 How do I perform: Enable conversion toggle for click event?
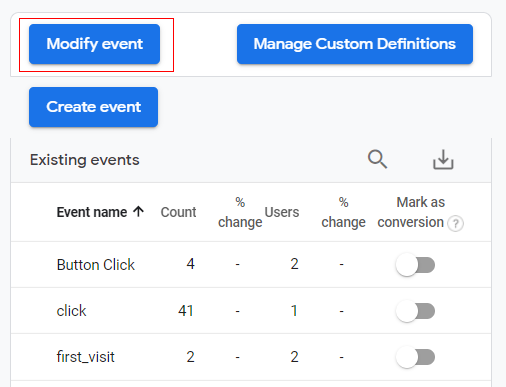pos(415,311)
